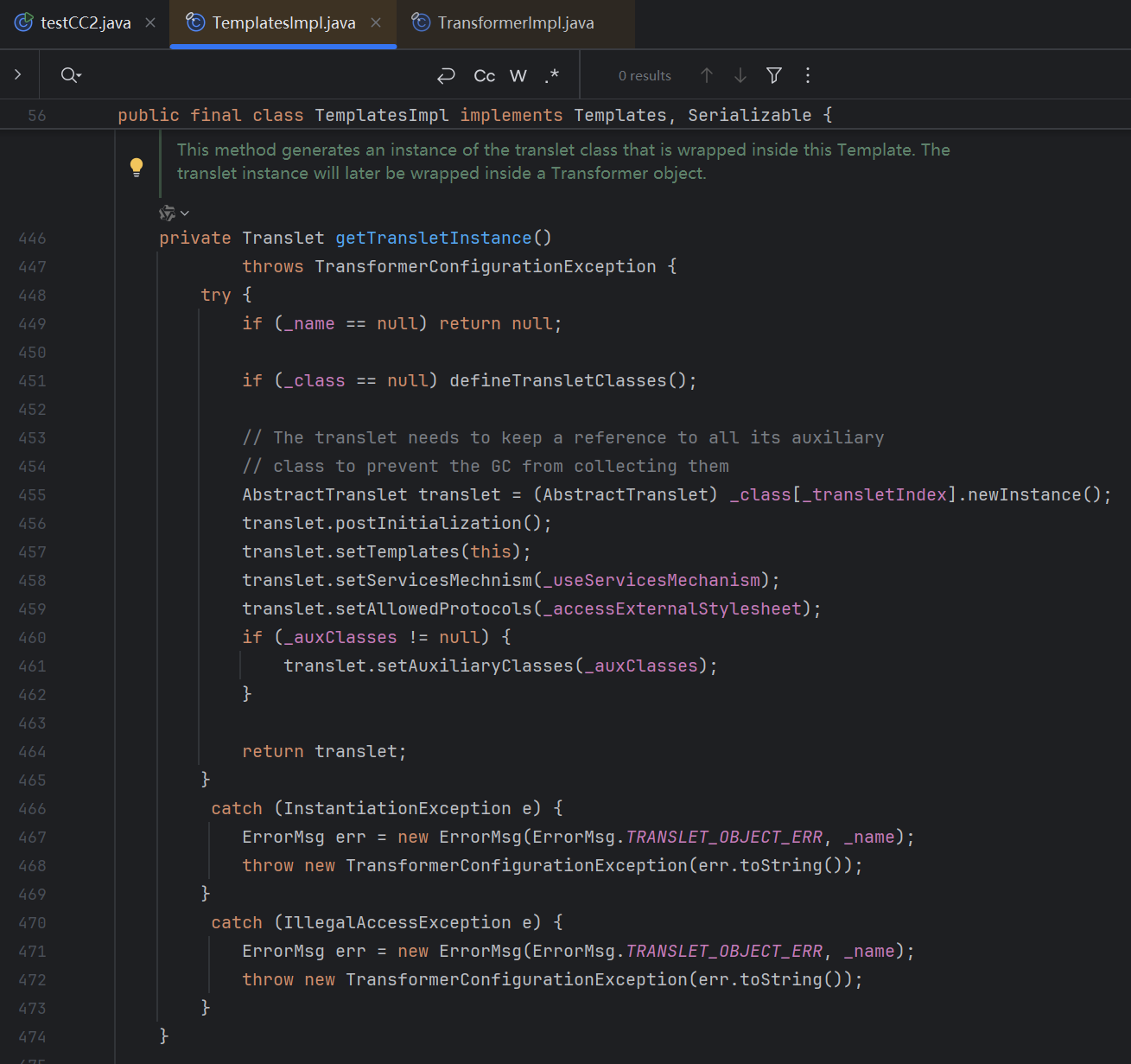Image resolution: width=1131 pixels, height=1064 pixels.
Task: Click the Templates interface name in header
Action: [x=620, y=115]
